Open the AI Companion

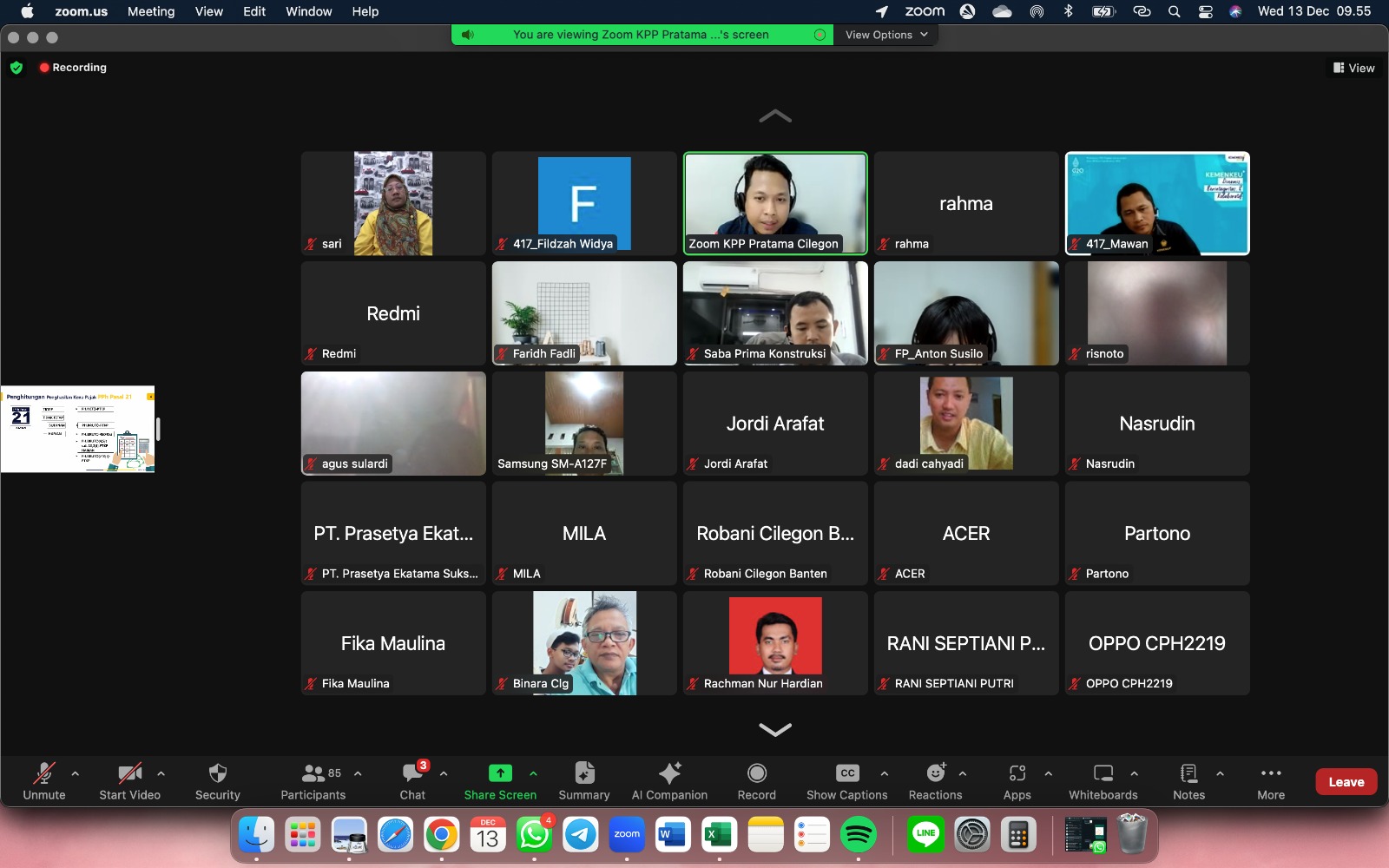point(669,780)
